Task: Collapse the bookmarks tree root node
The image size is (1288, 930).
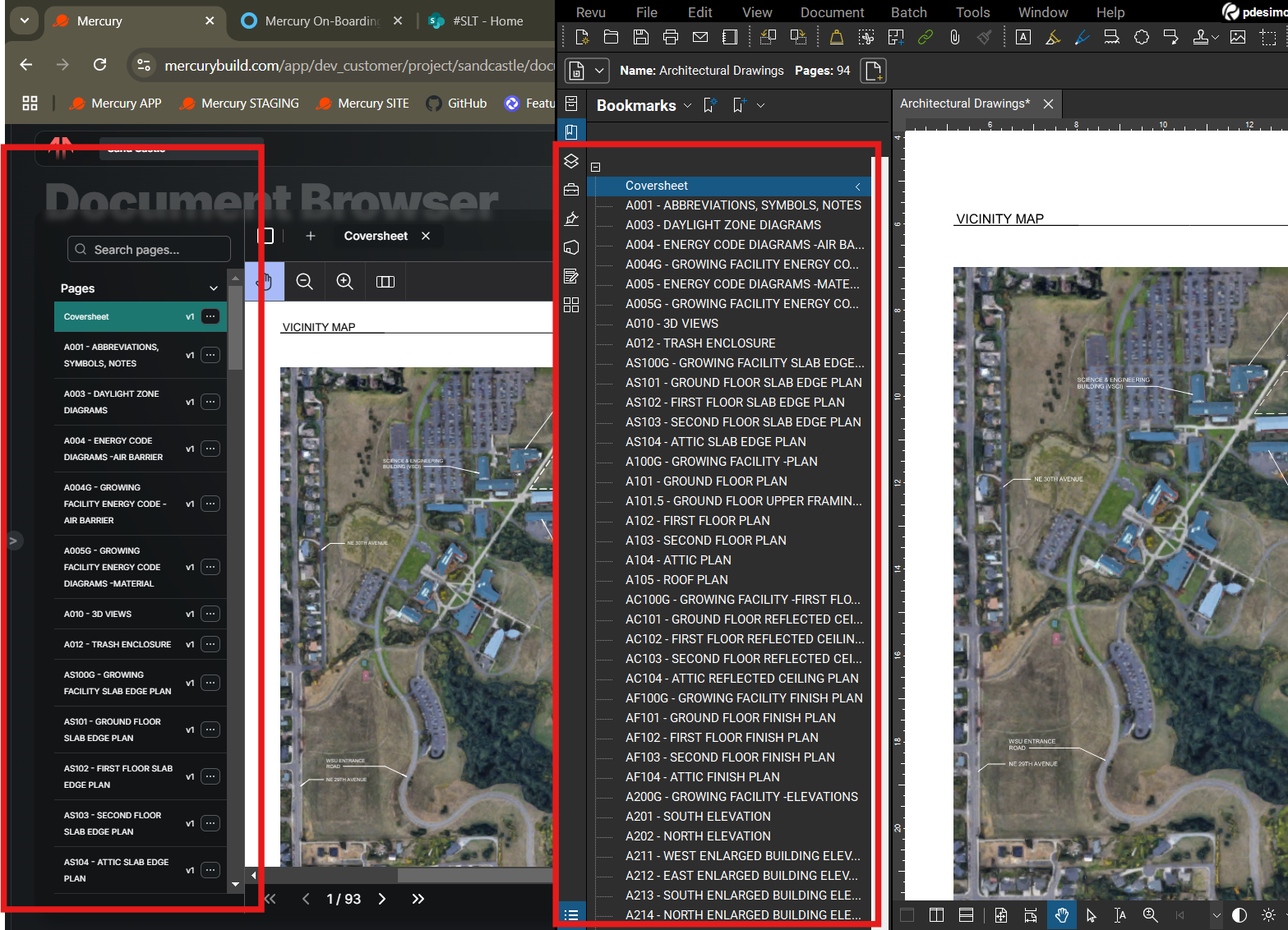Action: pos(596,168)
